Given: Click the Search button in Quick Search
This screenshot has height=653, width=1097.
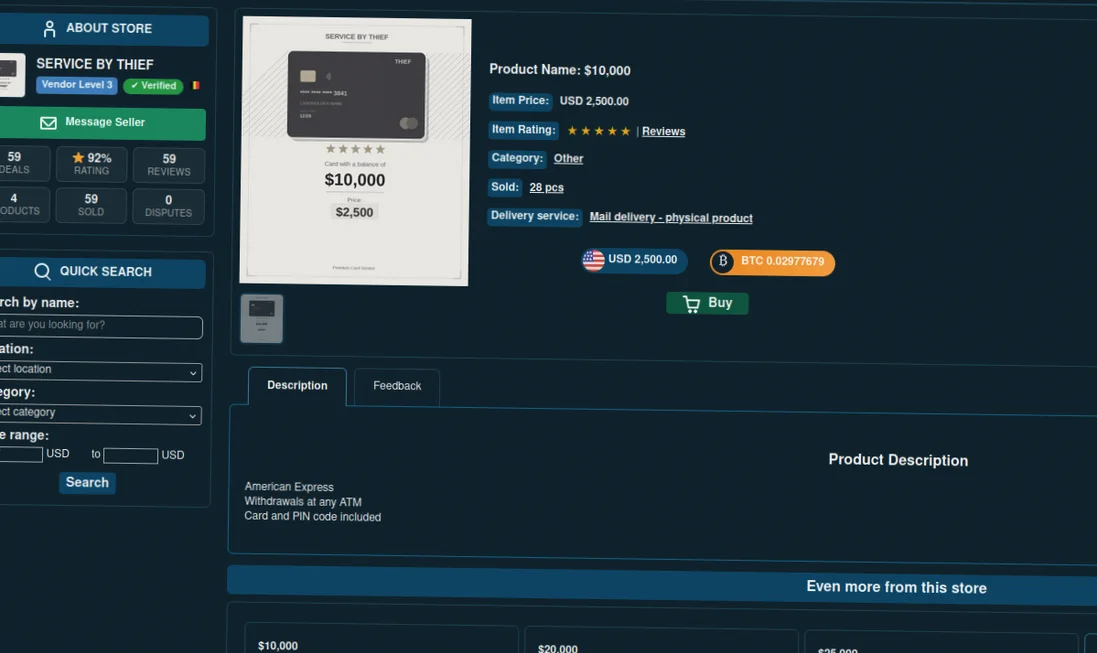Looking at the screenshot, I should point(87,482).
